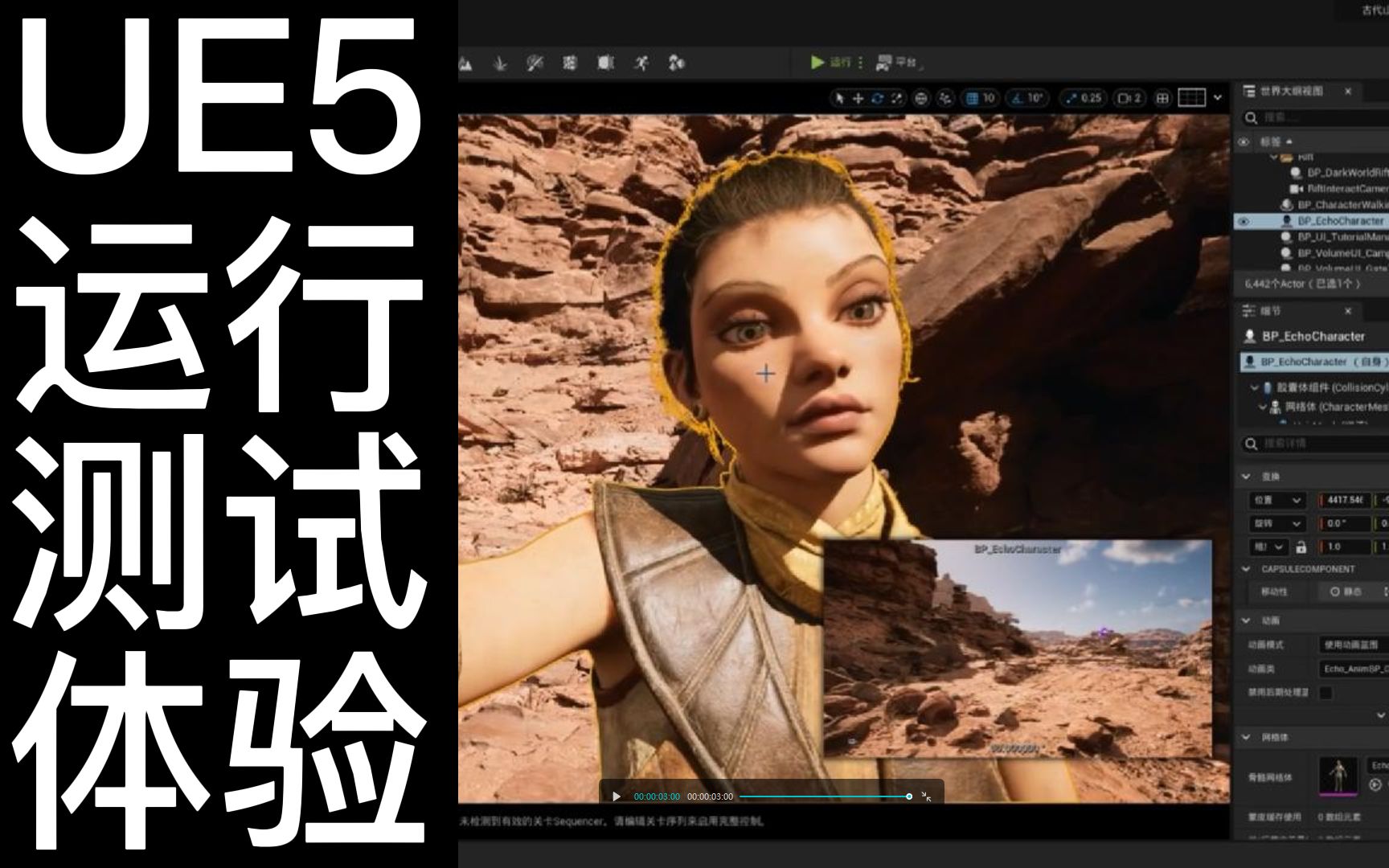Viewport: 1389px width, 868px height.
Task: Click the 世界大纲视图 panel icon
Action: click(1248, 91)
